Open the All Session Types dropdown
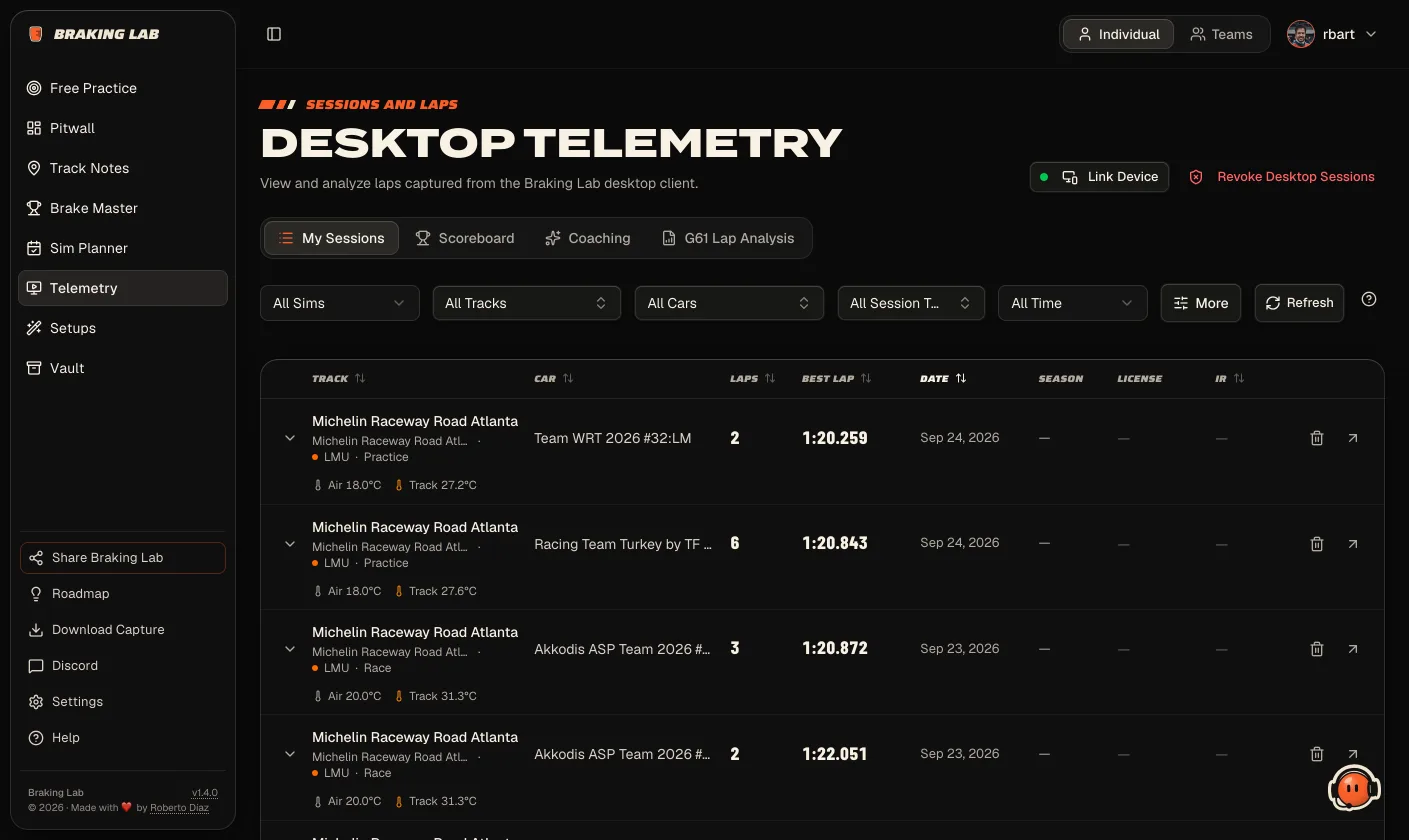The height and width of the screenshot is (840, 1409). click(911, 303)
